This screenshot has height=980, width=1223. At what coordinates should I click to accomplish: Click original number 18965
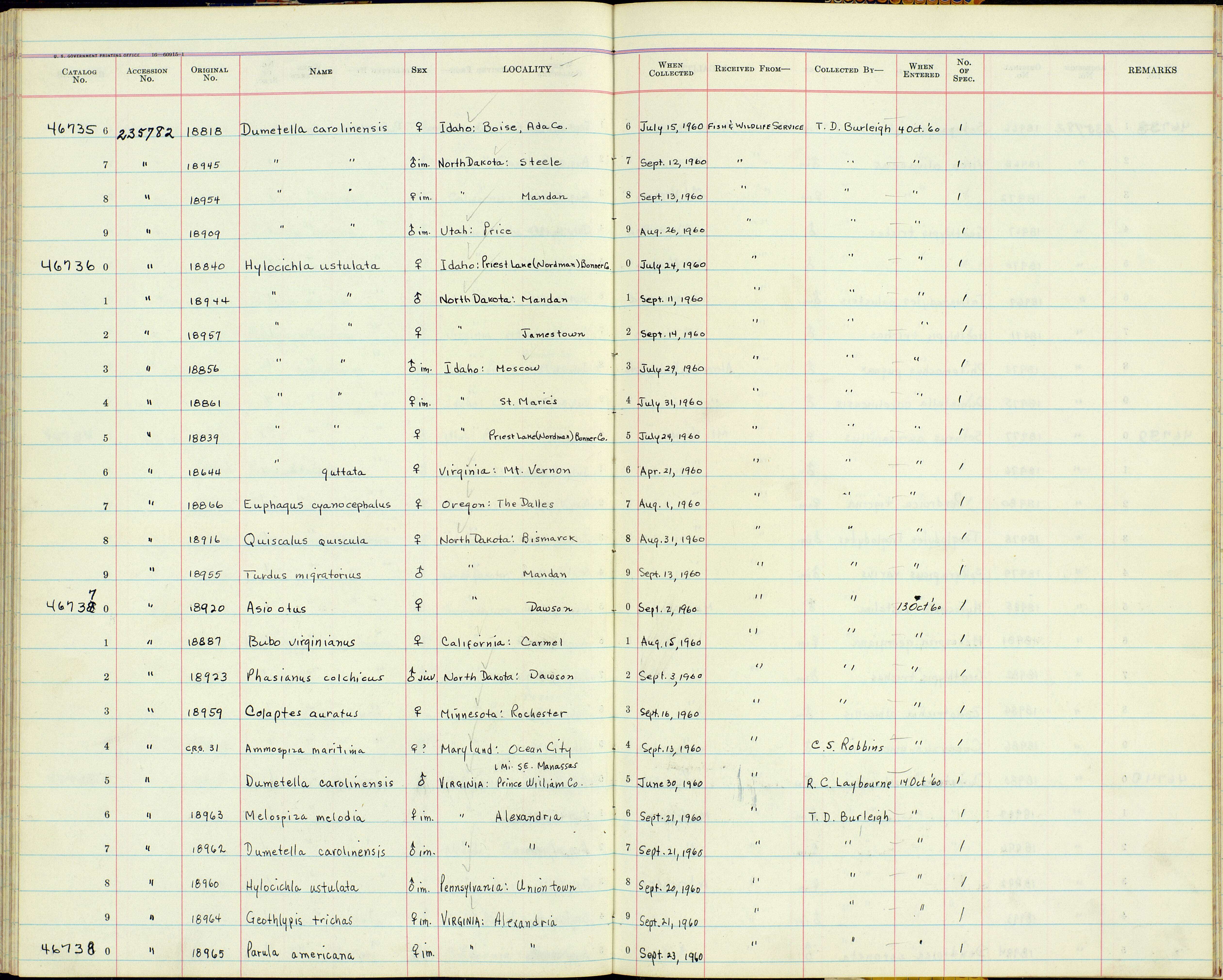point(208,953)
